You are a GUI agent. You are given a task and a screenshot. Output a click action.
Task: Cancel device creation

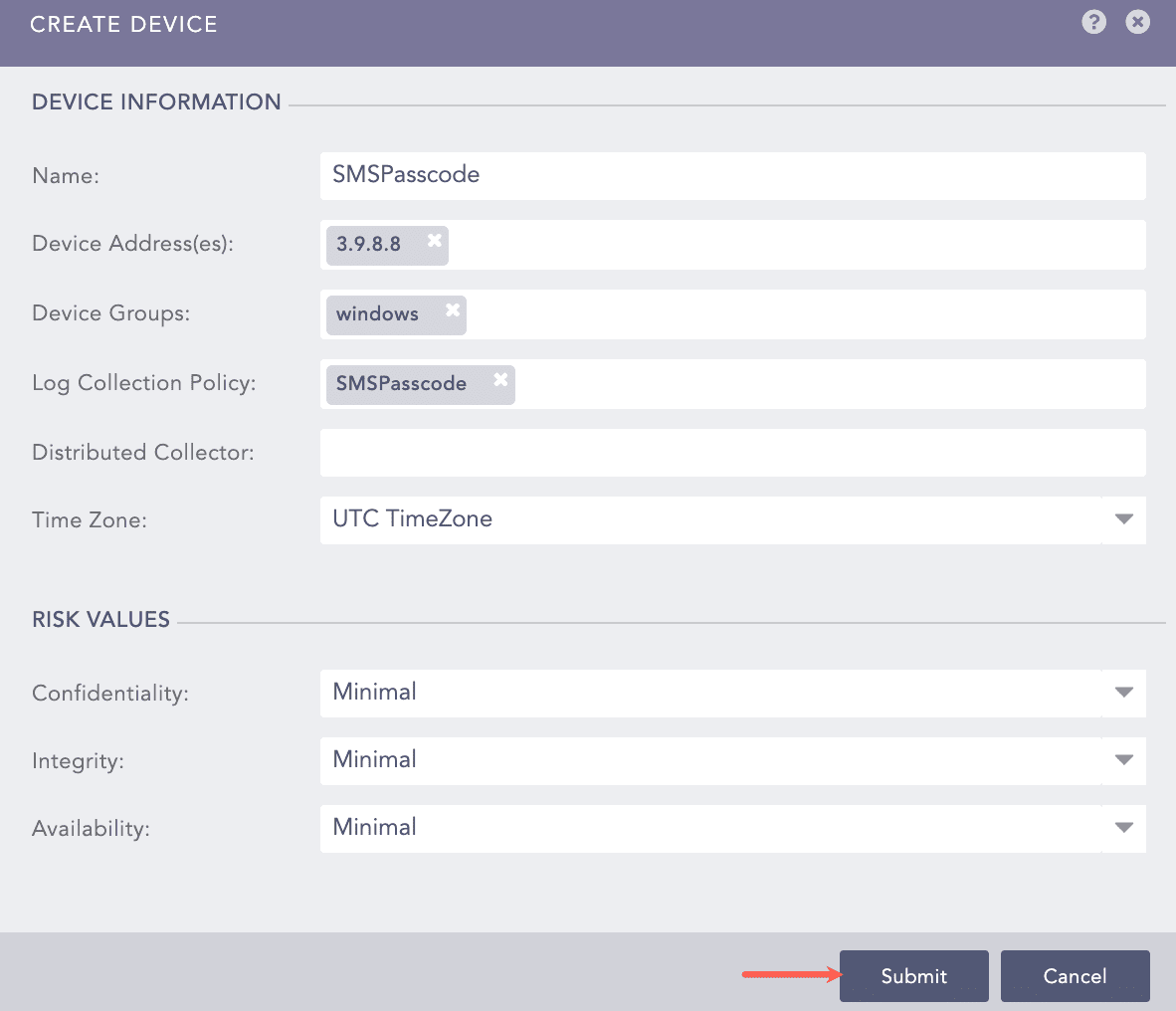point(1075,976)
